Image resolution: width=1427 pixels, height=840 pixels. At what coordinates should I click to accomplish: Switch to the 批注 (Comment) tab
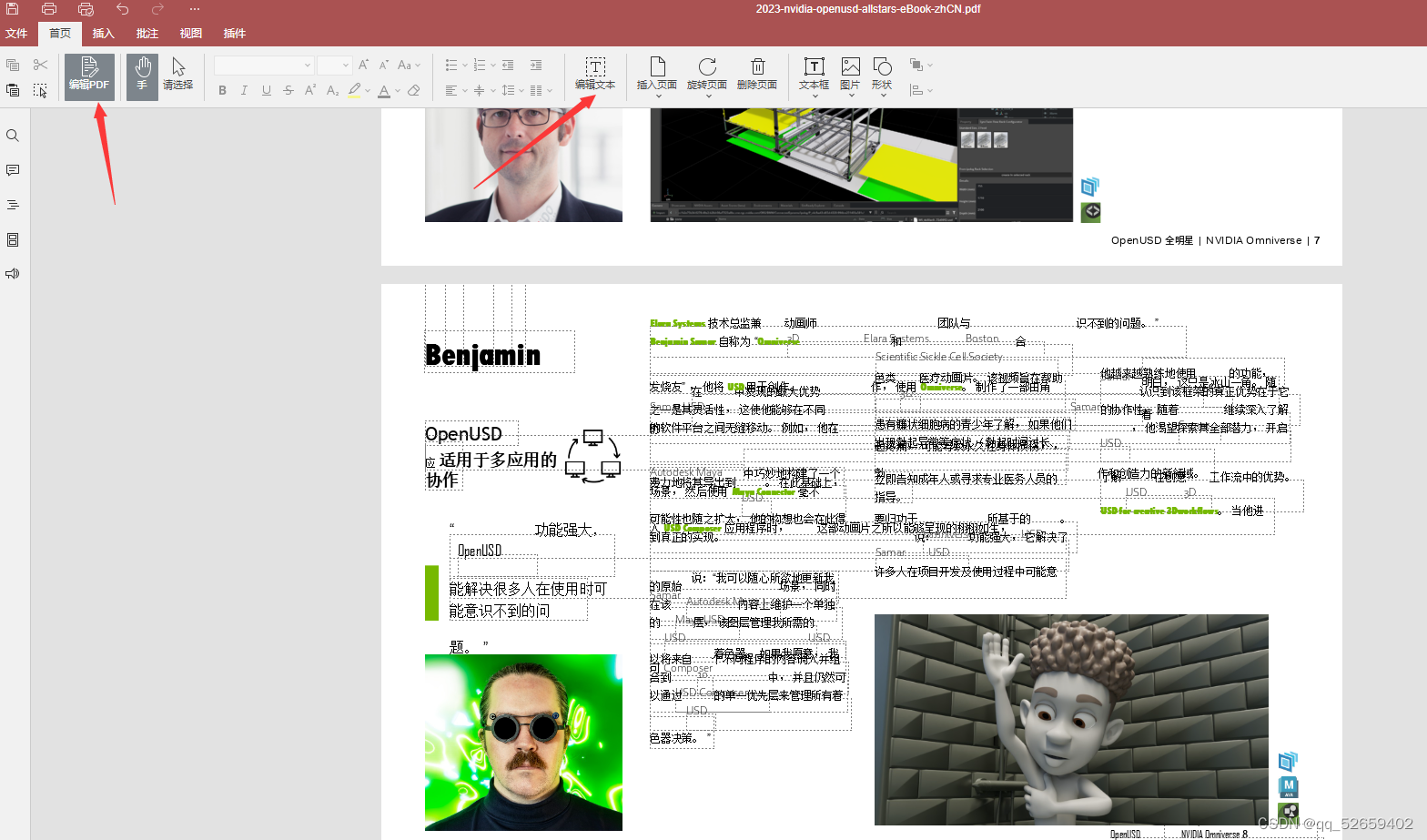tap(147, 34)
